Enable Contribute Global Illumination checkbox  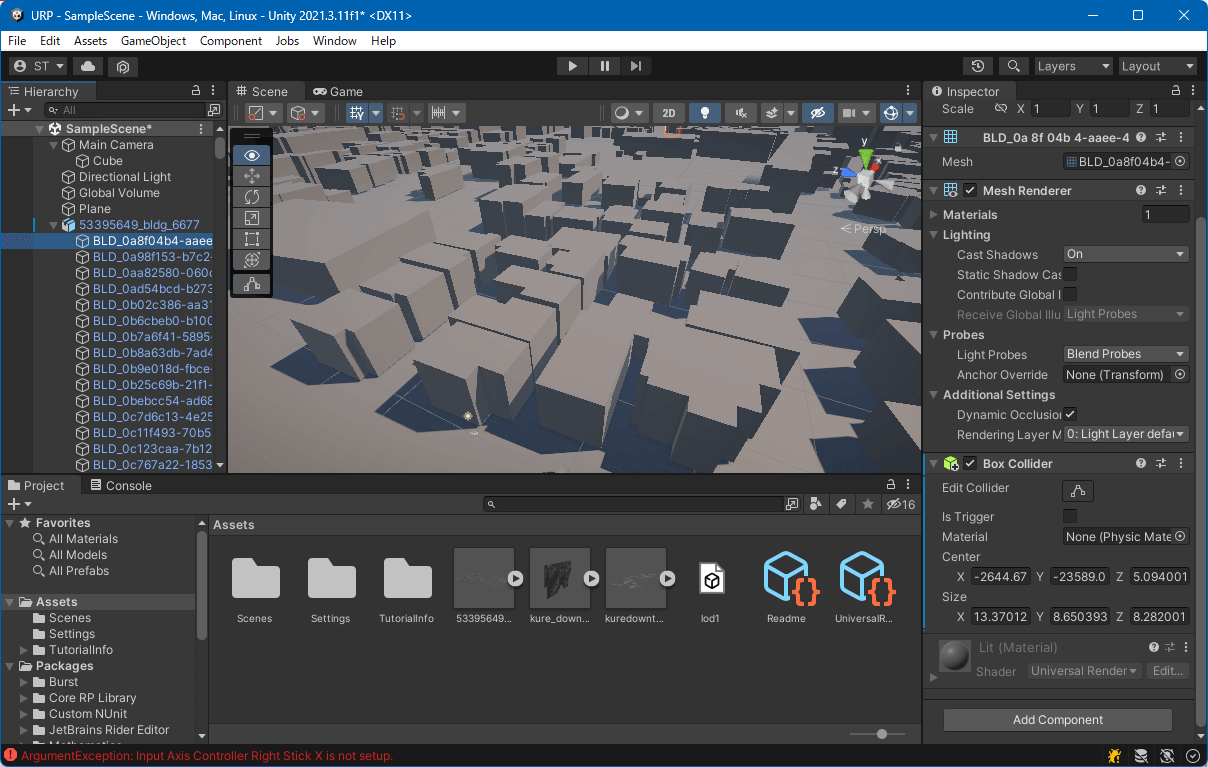tap(1070, 294)
